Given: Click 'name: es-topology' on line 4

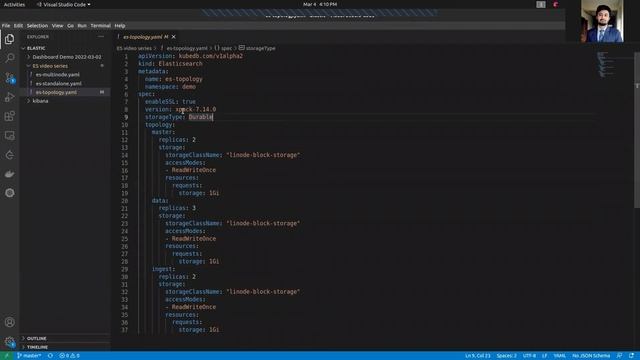Looking at the screenshot, I should tap(173, 79).
